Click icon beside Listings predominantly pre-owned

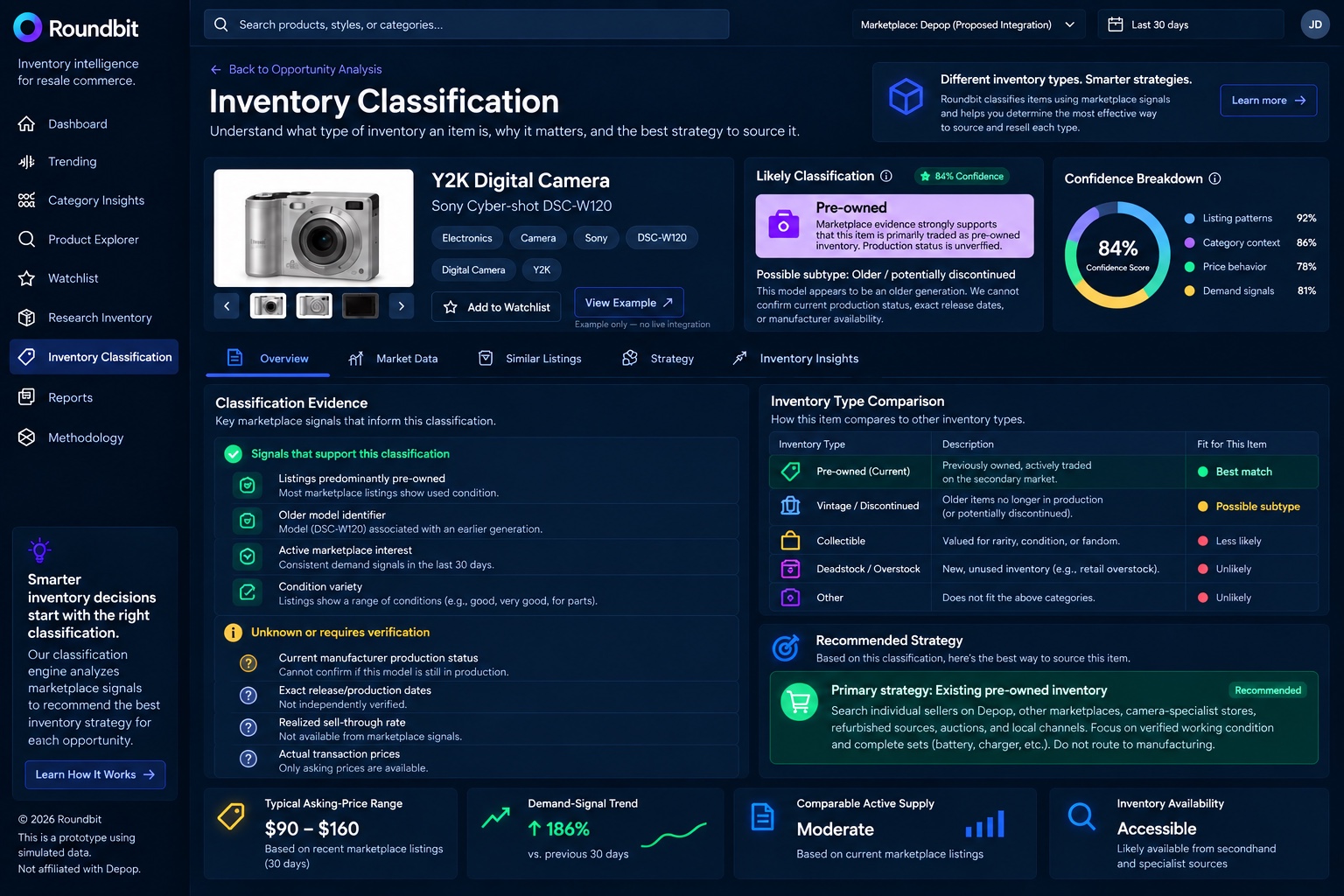[248, 485]
